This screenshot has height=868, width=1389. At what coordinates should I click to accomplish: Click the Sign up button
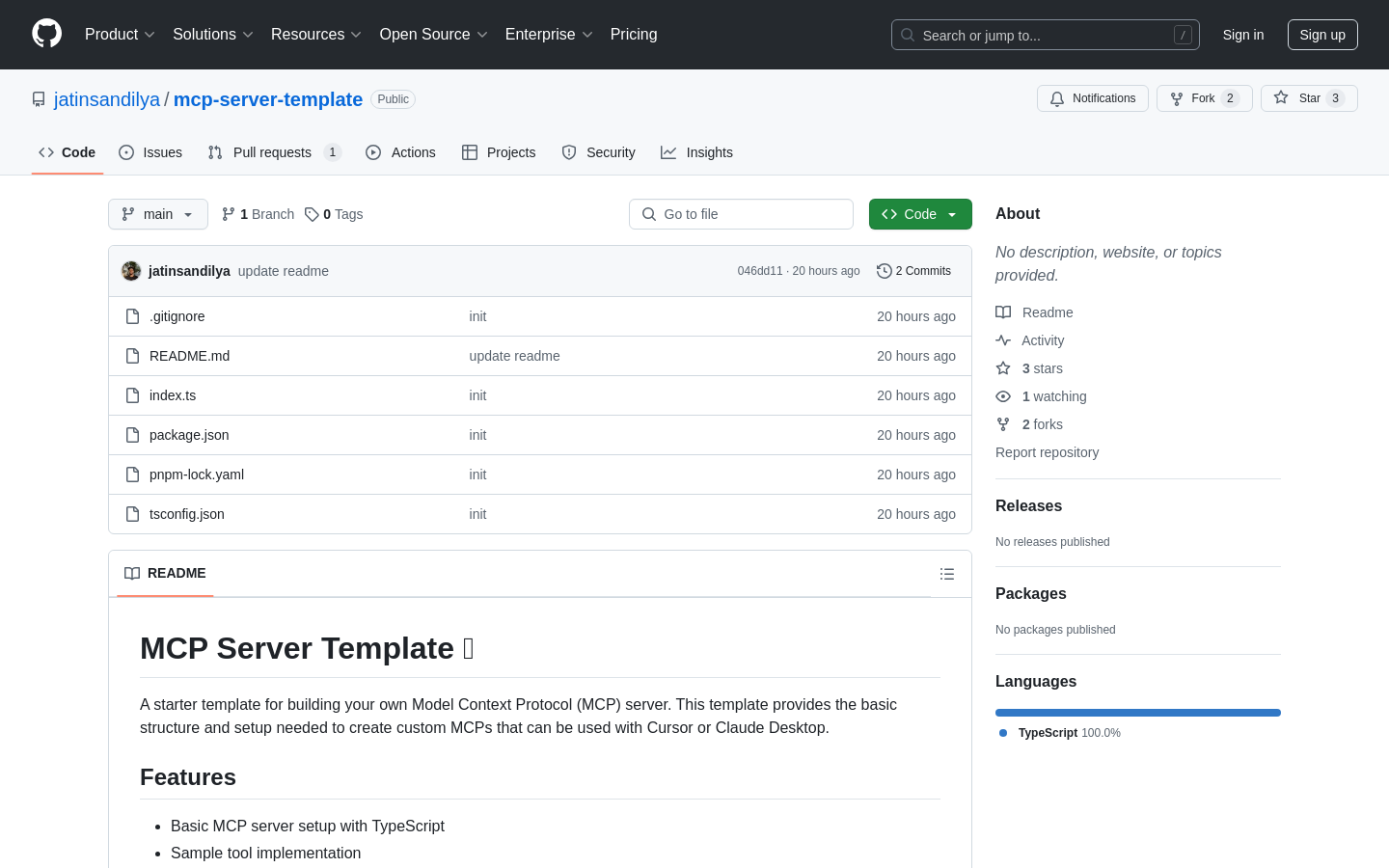tap(1322, 35)
